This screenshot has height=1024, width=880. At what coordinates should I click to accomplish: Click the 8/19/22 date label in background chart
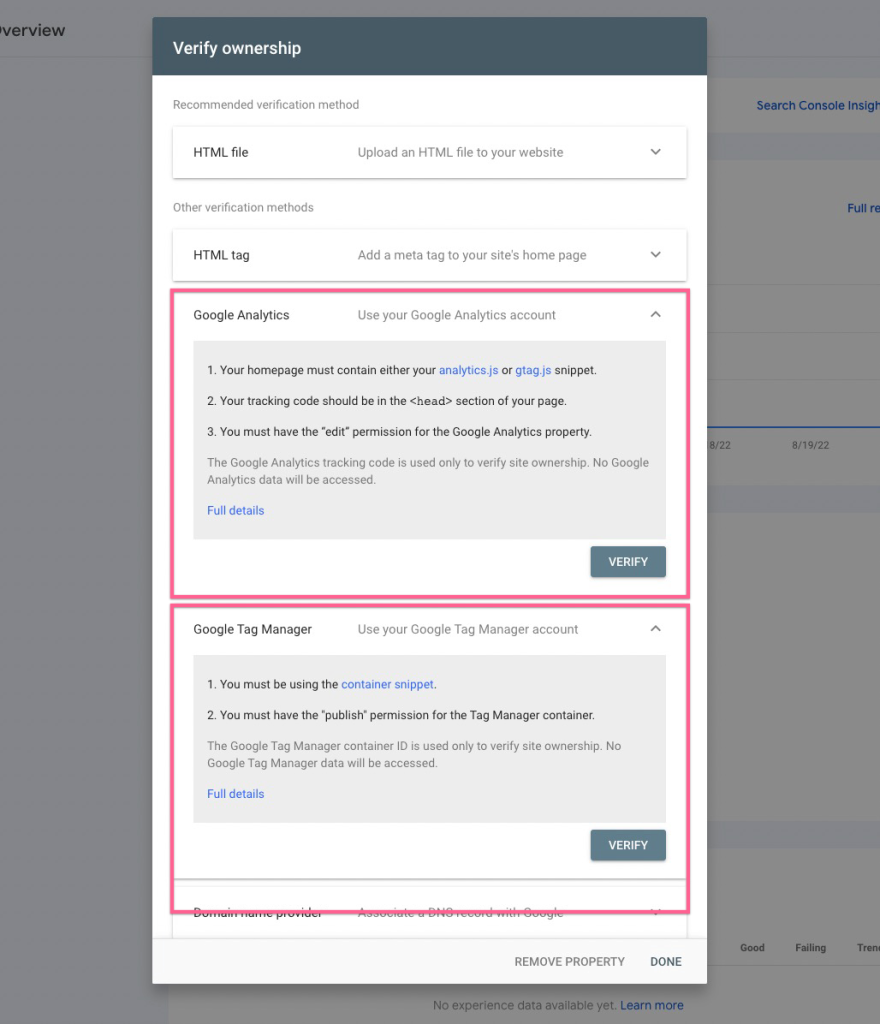coord(810,445)
